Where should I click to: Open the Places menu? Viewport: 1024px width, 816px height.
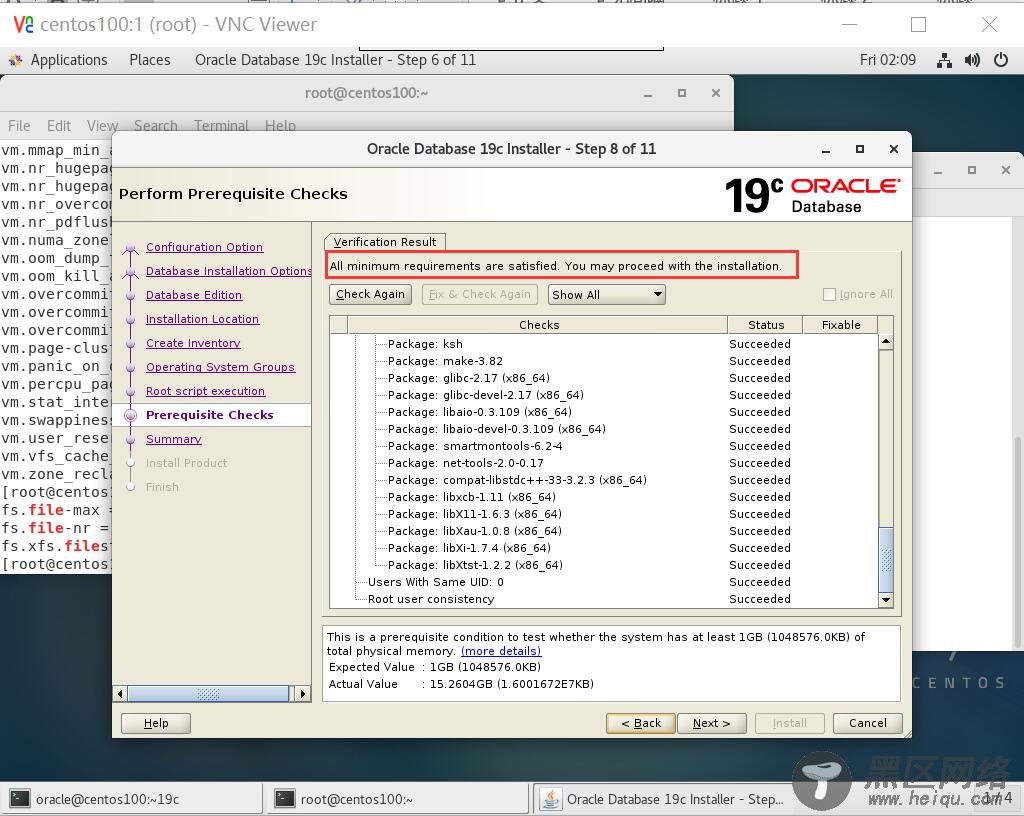(x=150, y=60)
